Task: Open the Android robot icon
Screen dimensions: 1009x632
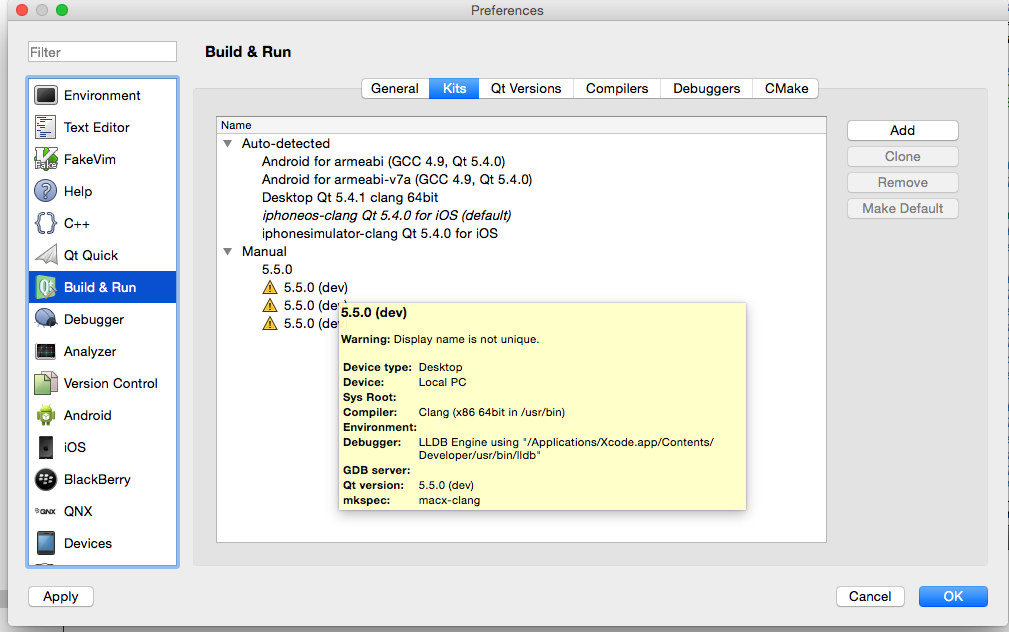Action: pos(46,415)
